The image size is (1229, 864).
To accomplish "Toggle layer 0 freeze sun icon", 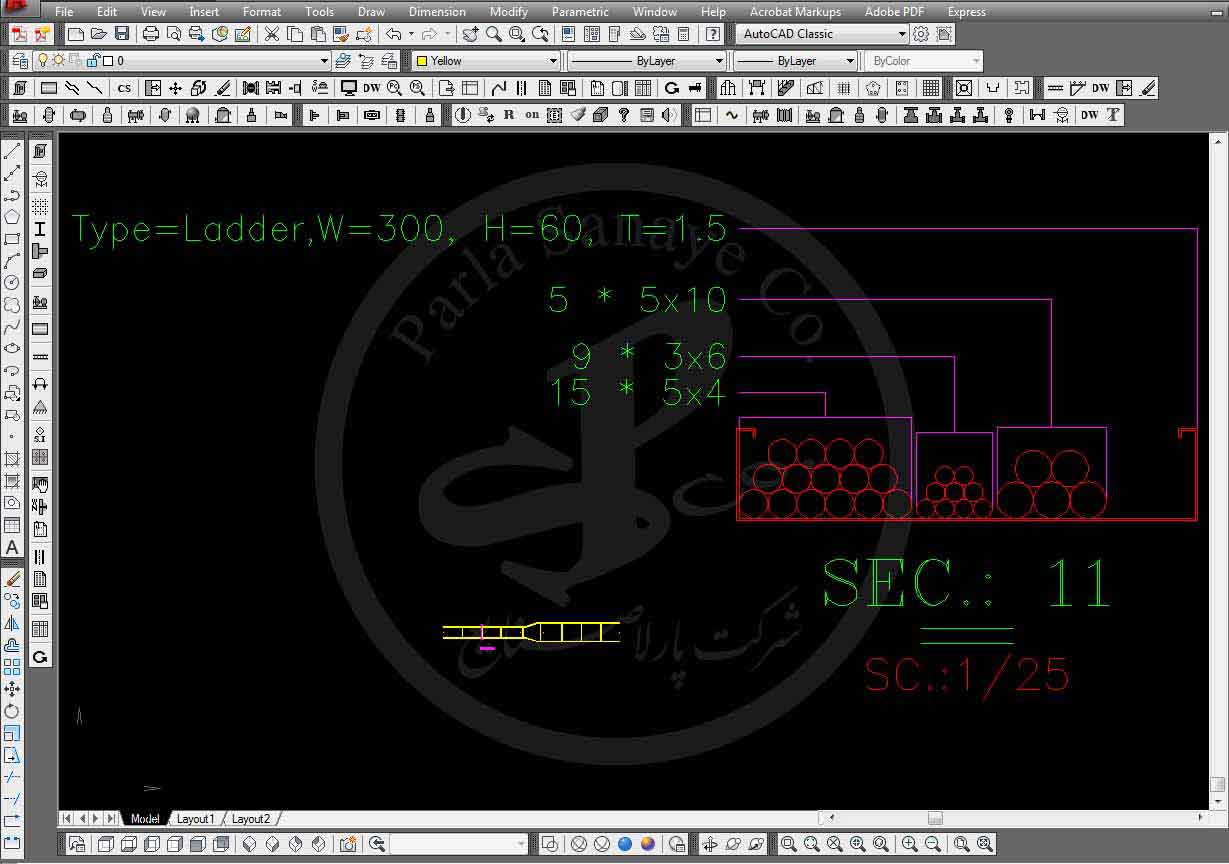I will coord(59,61).
